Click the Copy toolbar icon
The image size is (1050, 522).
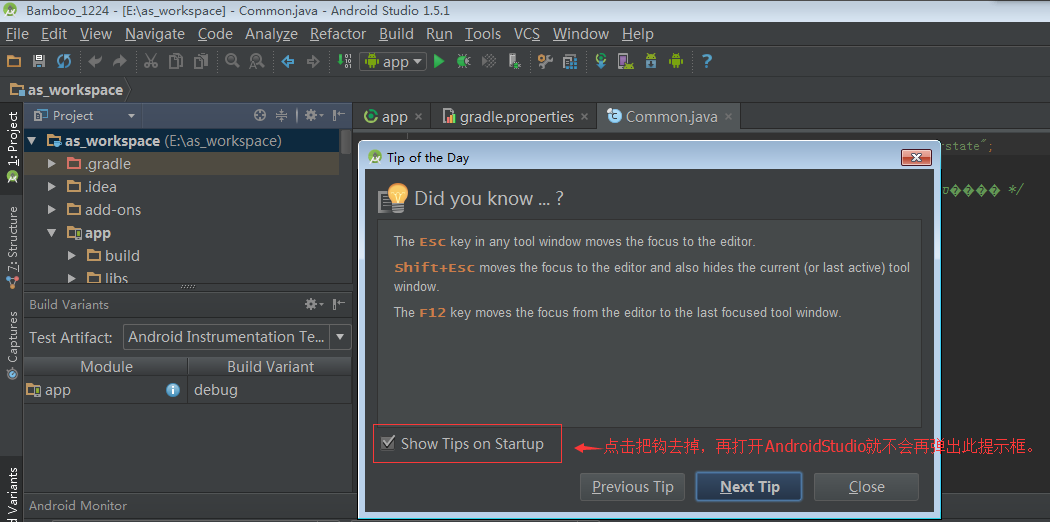[x=176, y=62]
